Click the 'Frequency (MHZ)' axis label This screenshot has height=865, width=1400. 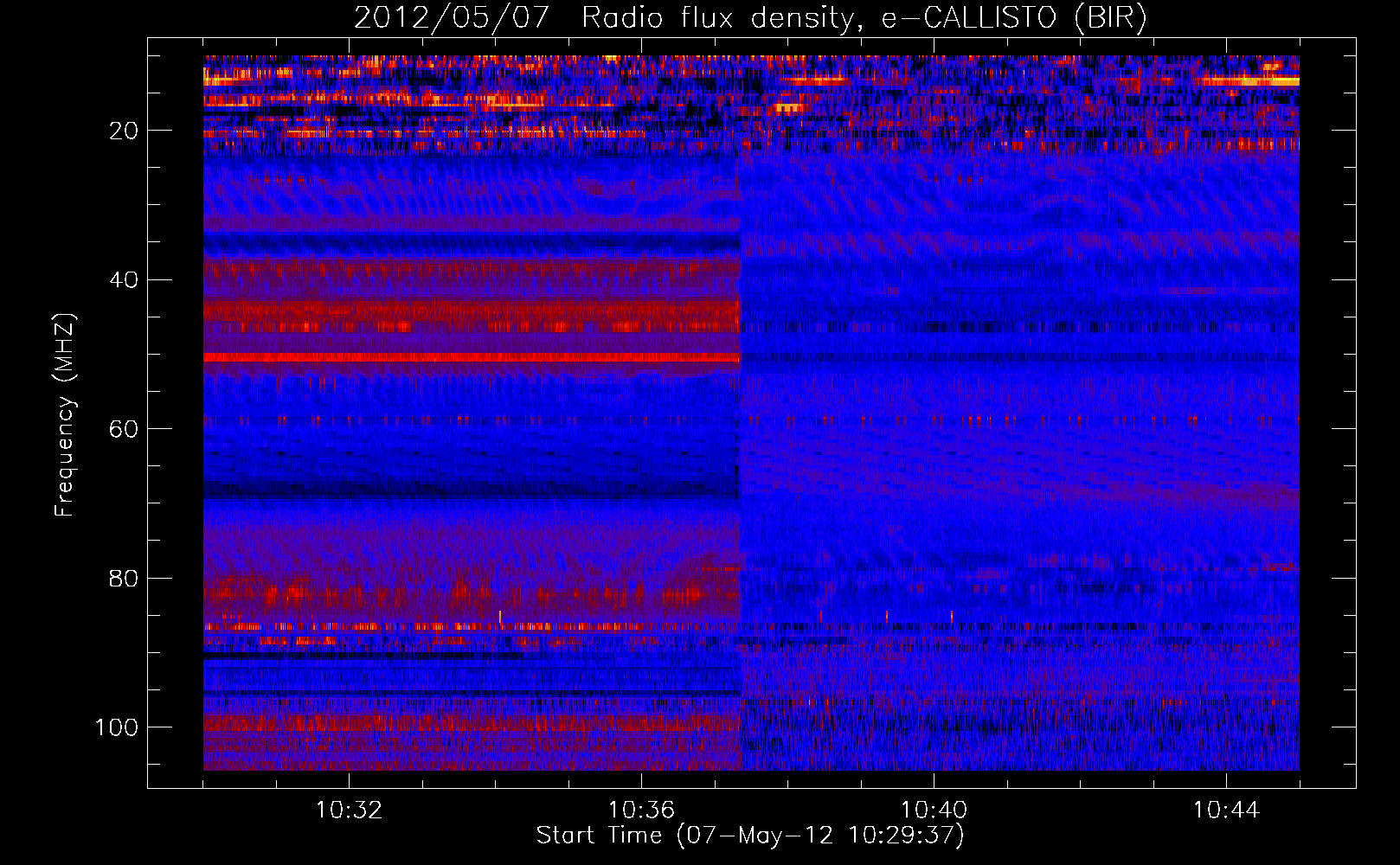(x=65, y=415)
